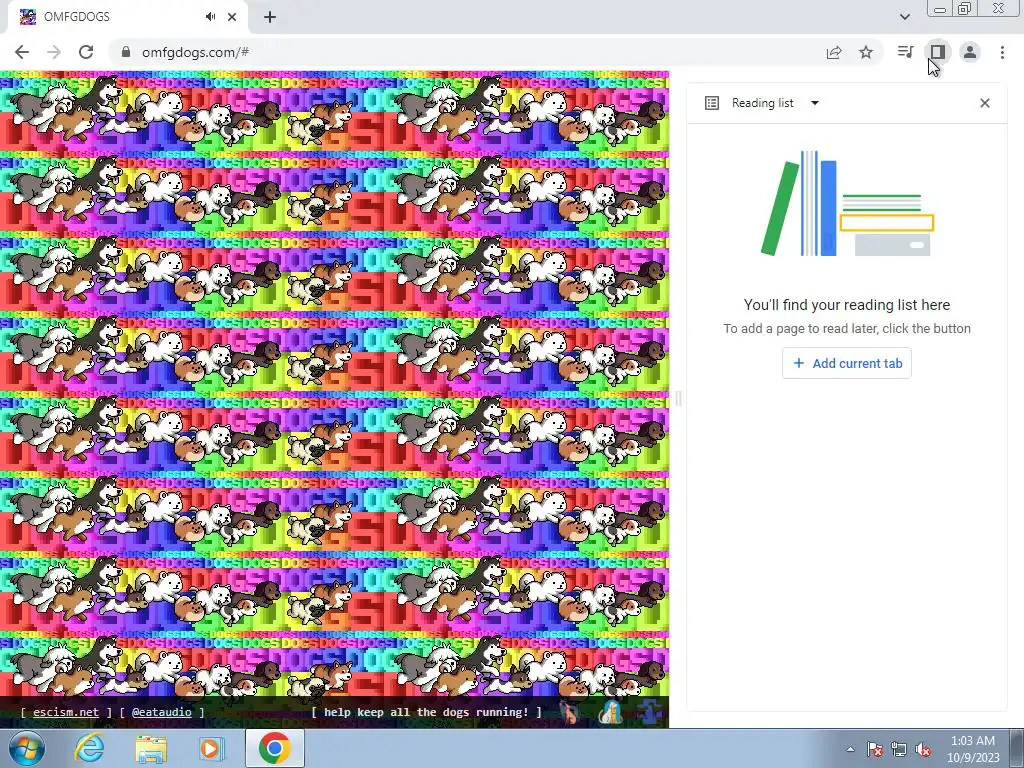Launch Internet Explorer from the taskbar
Screen dimensions: 1024x768
click(x=89, y=748)
